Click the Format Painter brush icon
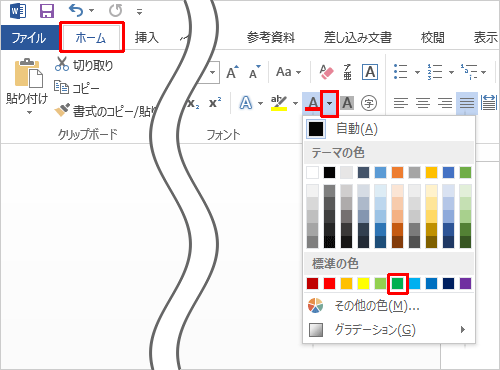Viewport: 500px width, 370px height. pyautogui.click(x=62, y=110)
